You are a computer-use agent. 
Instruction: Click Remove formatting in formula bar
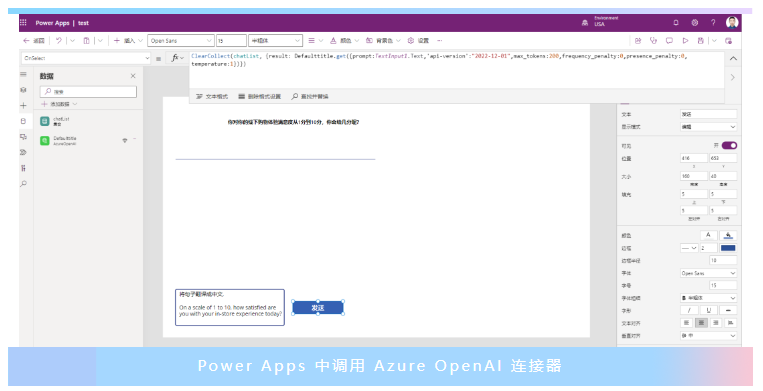point(259,97)
